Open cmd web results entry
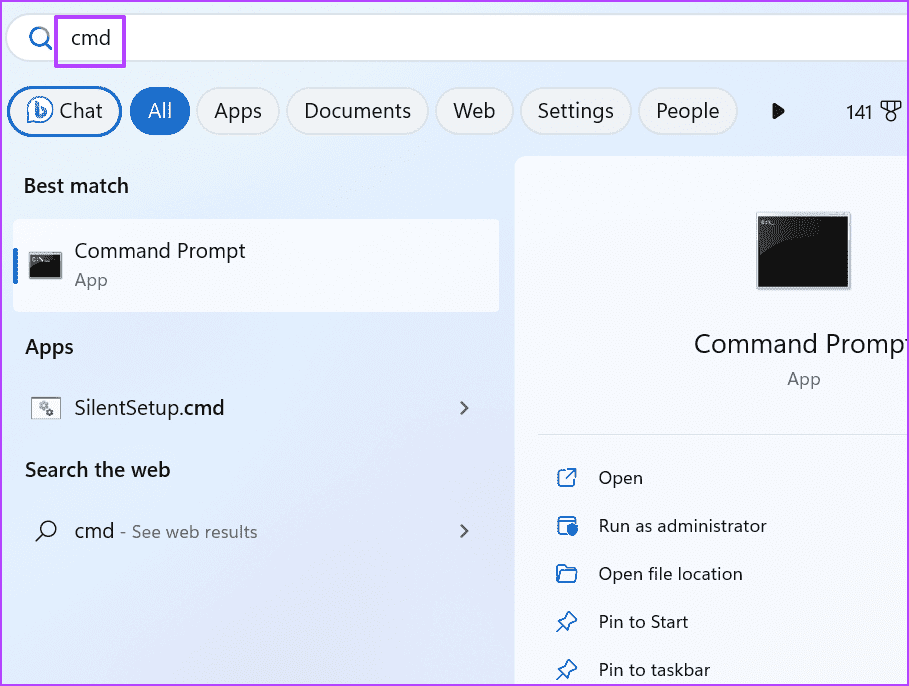Image resolution: width=909 pixels, height=686 pixels. click(x=256, y=531)
